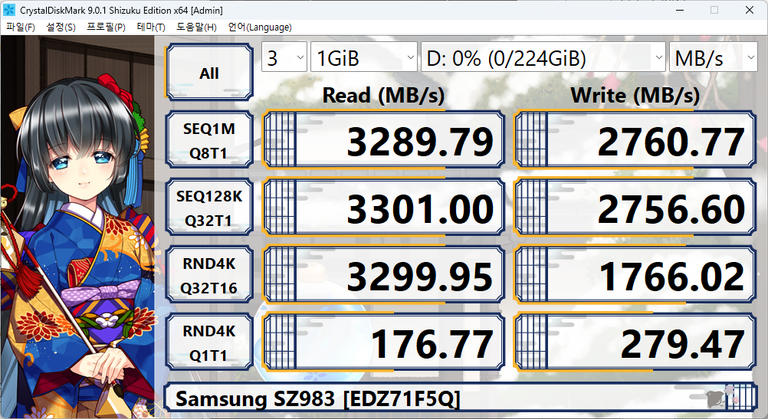Open the 파일(F) menu

tap(21, 27)
